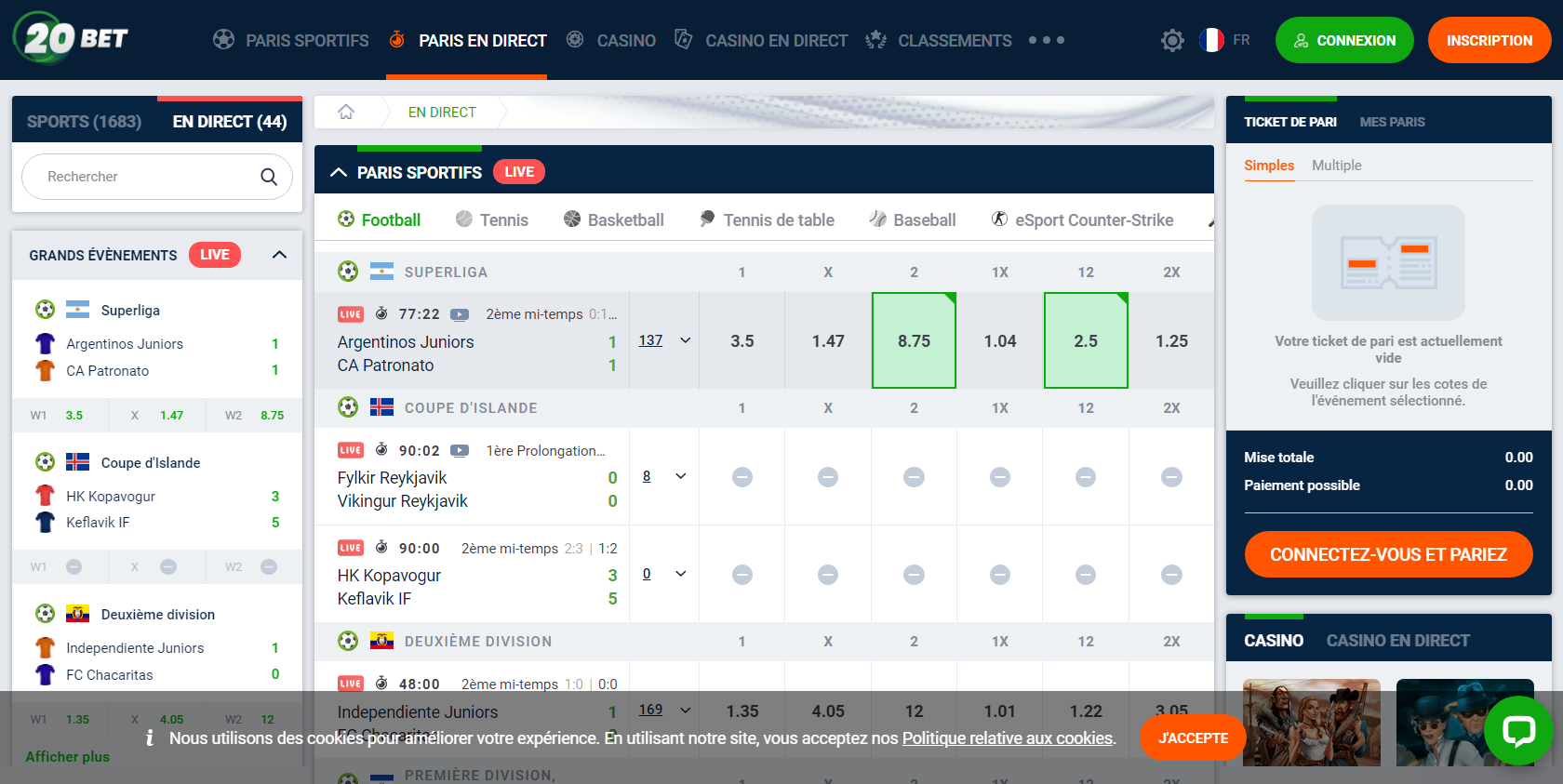Image resolution: width=1563 pixels, height=784 pixels.
Task: Select the Tennis de table sport tab
Action: coord(767,219)
